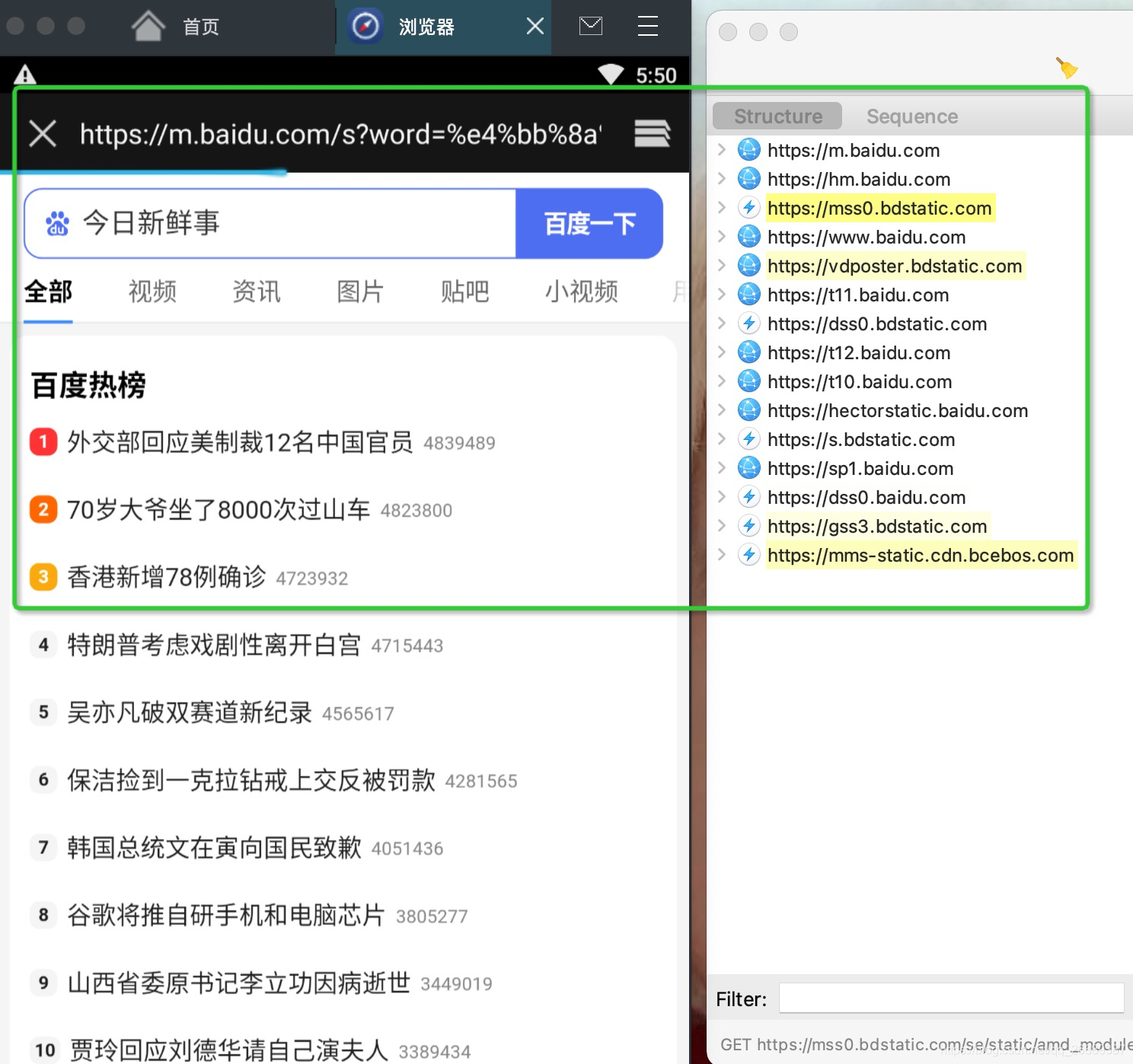Select the 全部 search category tab

click(48, 291)
